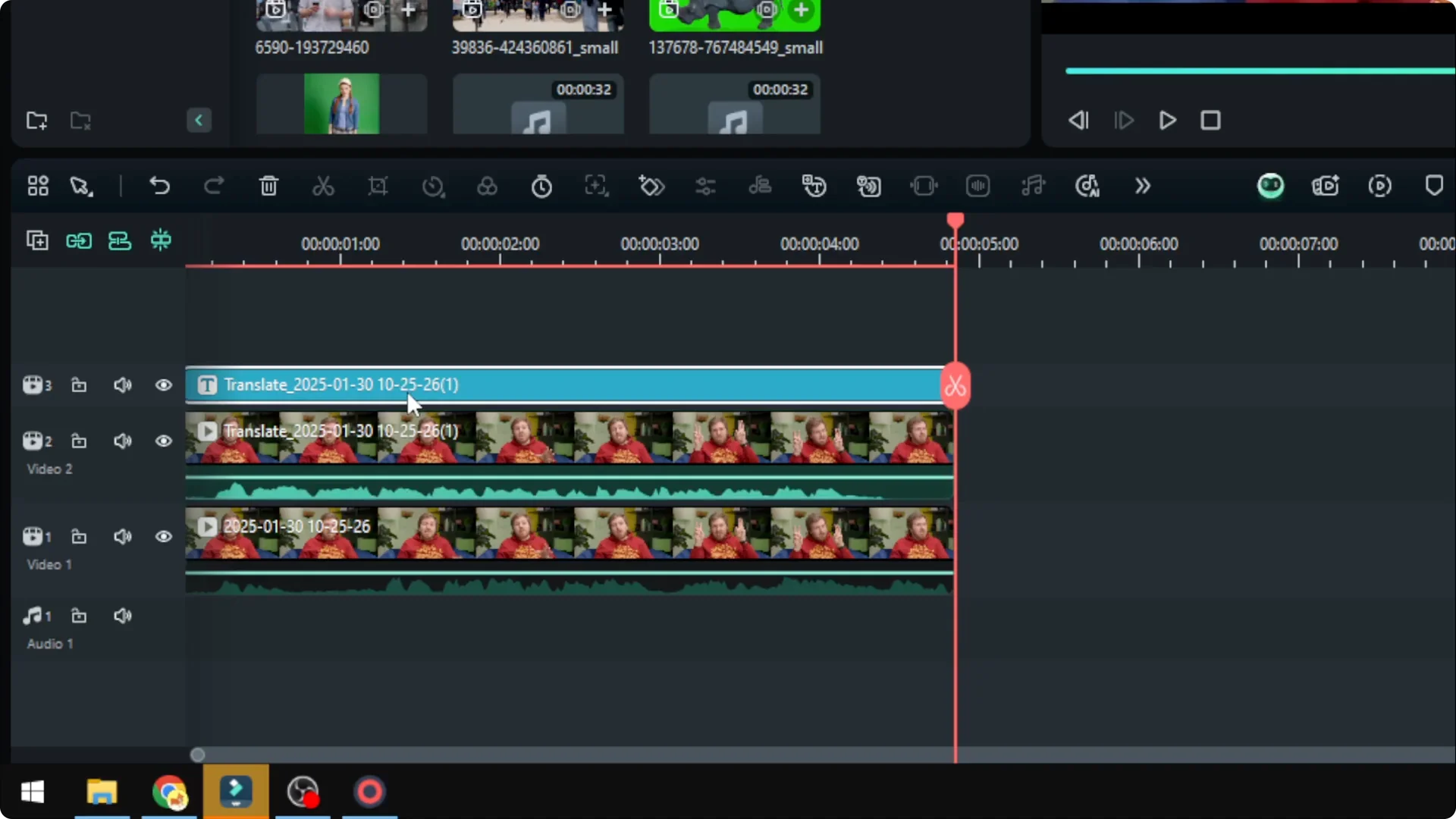The image size is (1456, 819).
Task: Add 137678-767484549_small clip to timeline
Action: coord(802,11)
